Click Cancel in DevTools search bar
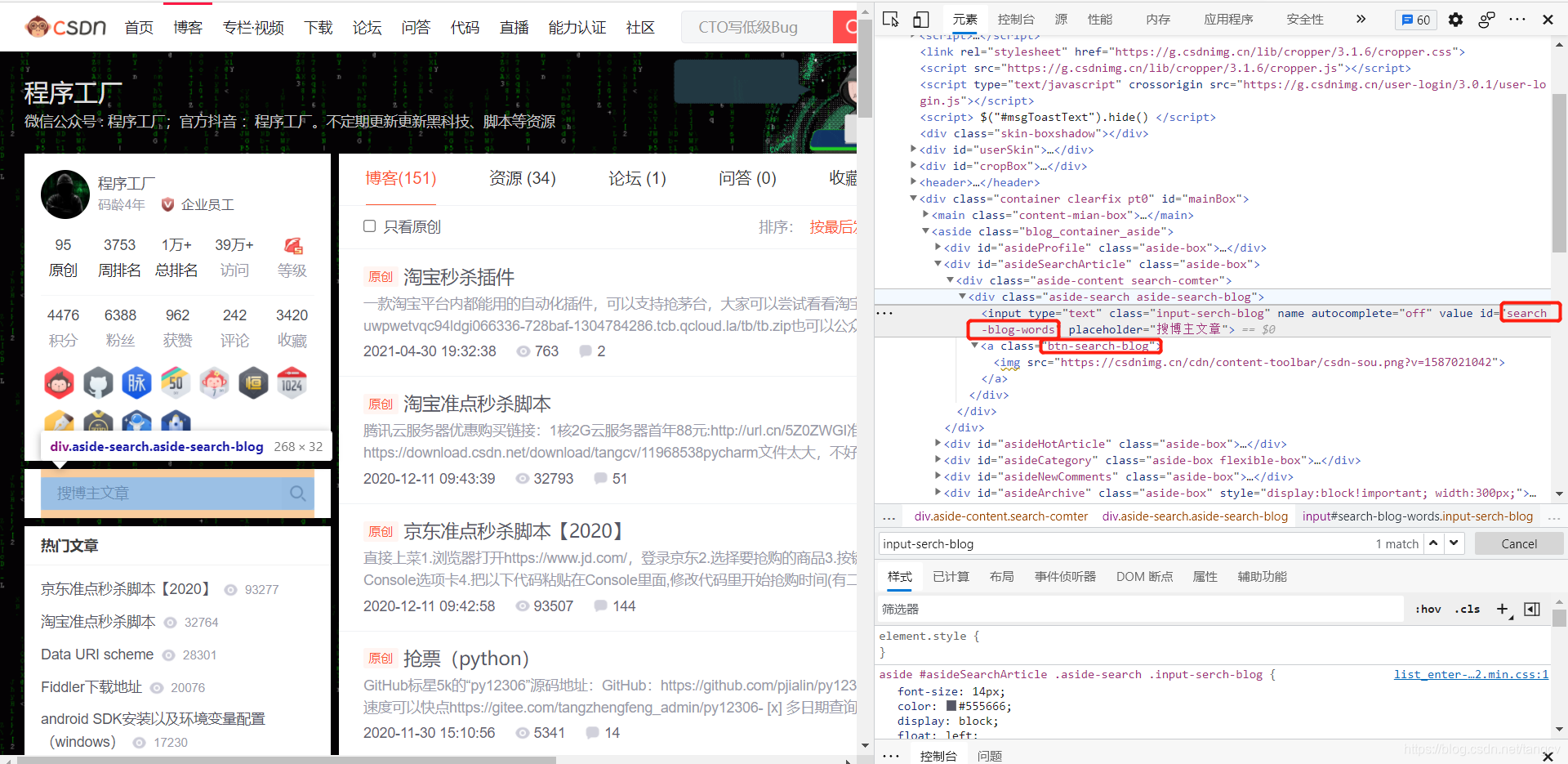The width and height of the screenshot is (1568, 764). pyautogui.click(x=1519, y=544)
